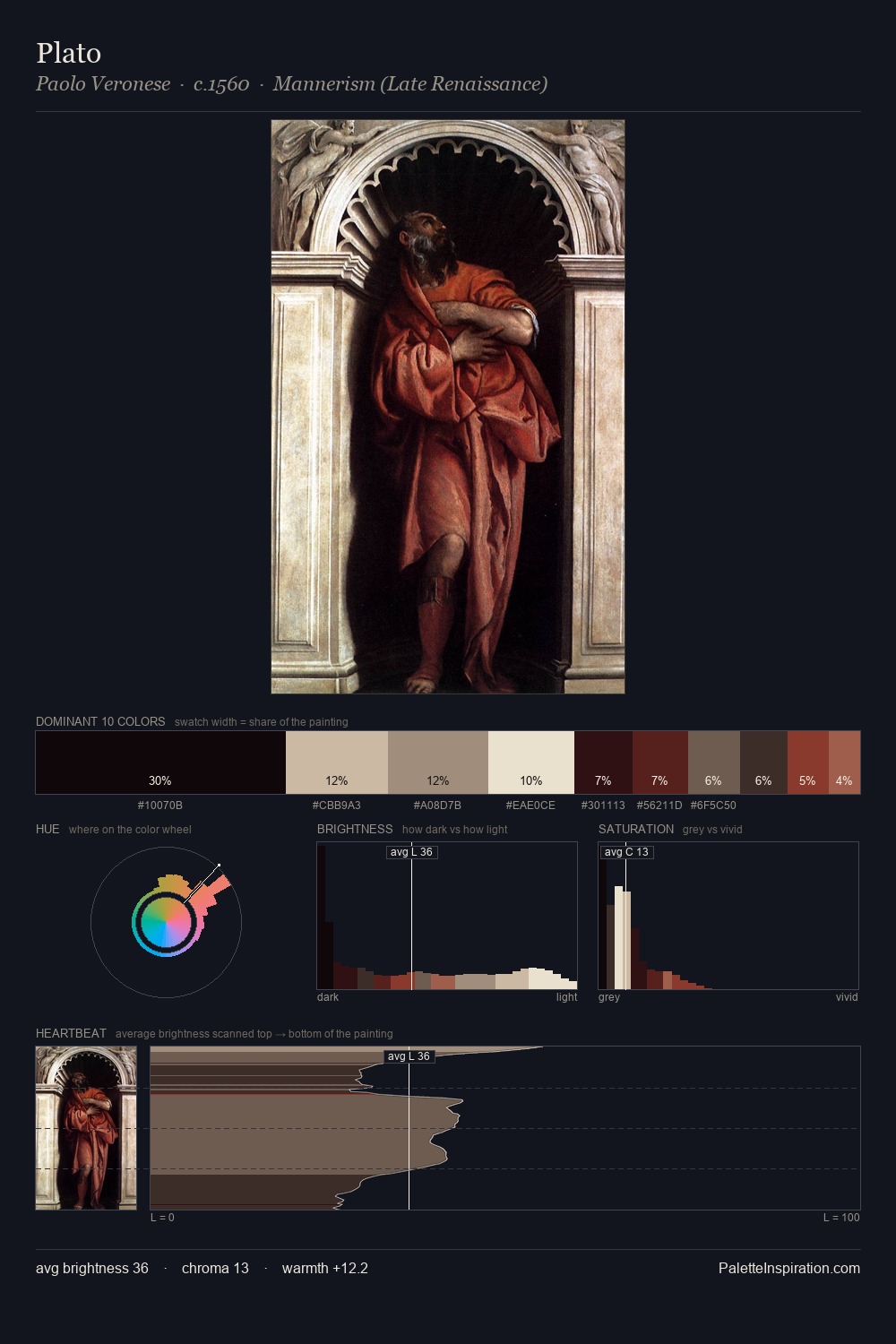Click footer text 'avg brightness 36'
This screenshot has height=1344, width=896.
(x=92, y=1268)
